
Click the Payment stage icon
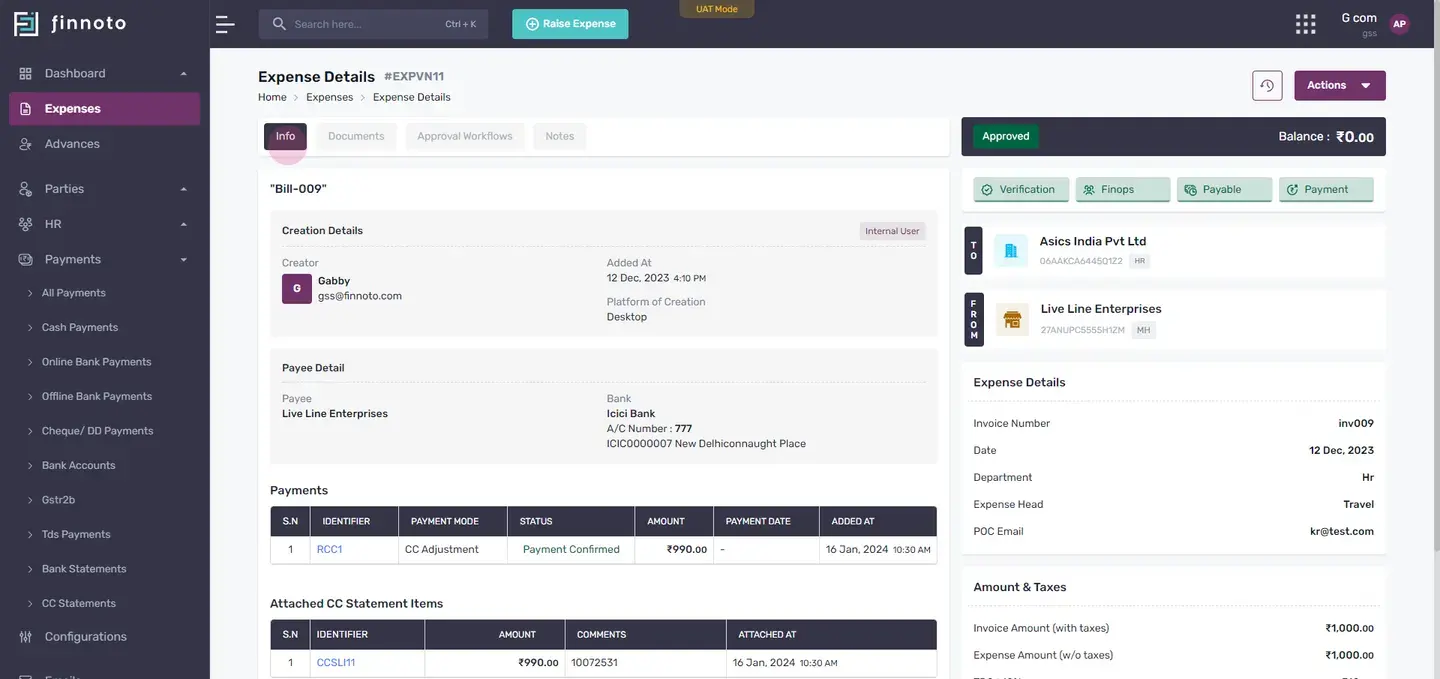(x=1292, y=190)
